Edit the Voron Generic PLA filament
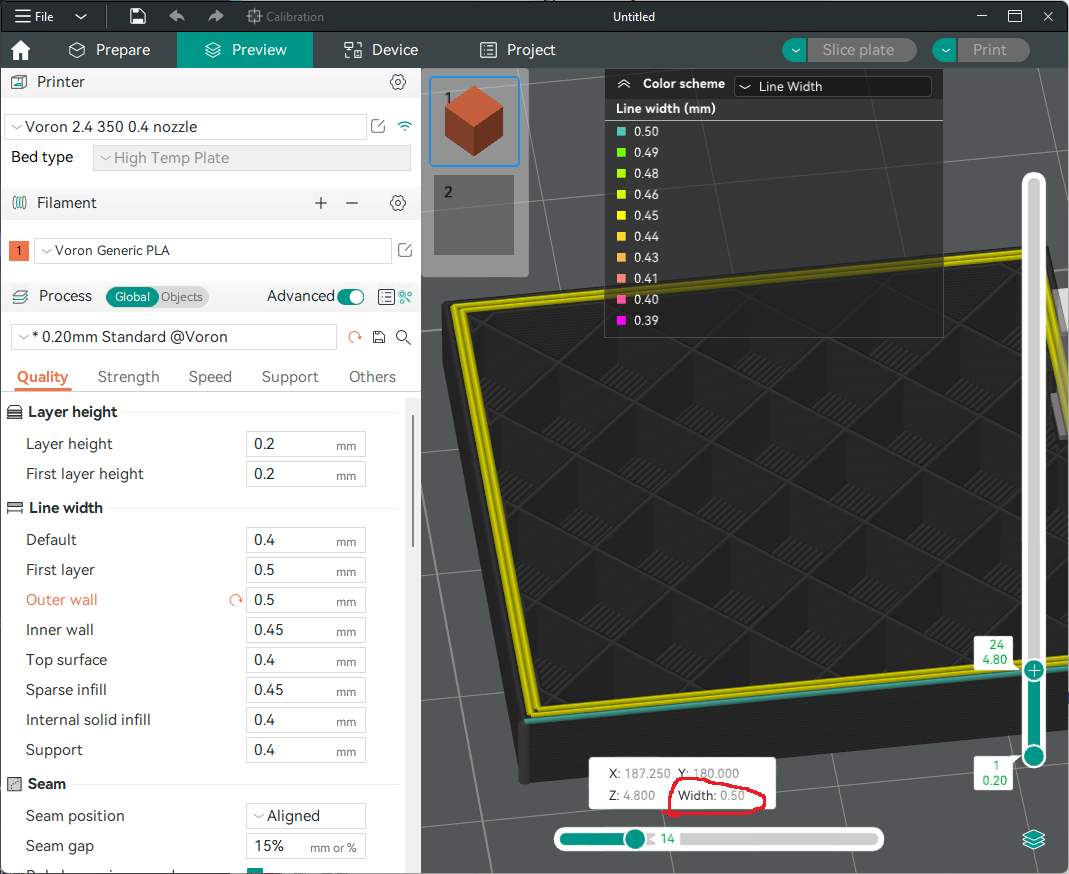1069x874 pixels. click(x=405, y=250)
